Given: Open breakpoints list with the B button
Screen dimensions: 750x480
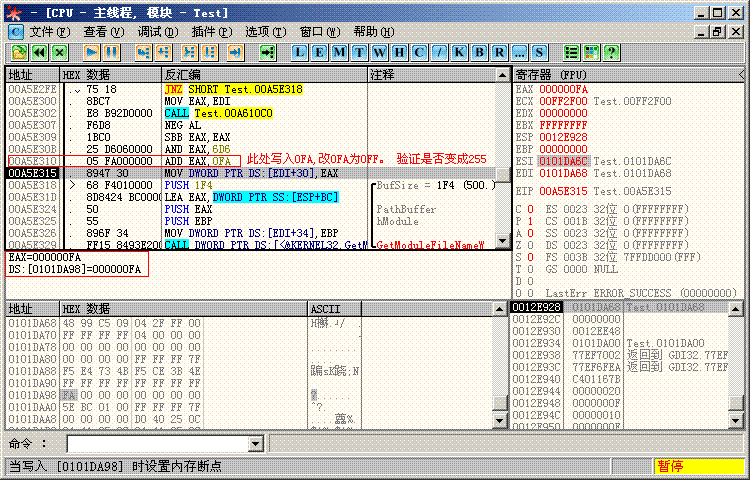Looking at the screenshot, I should (479, 52).
